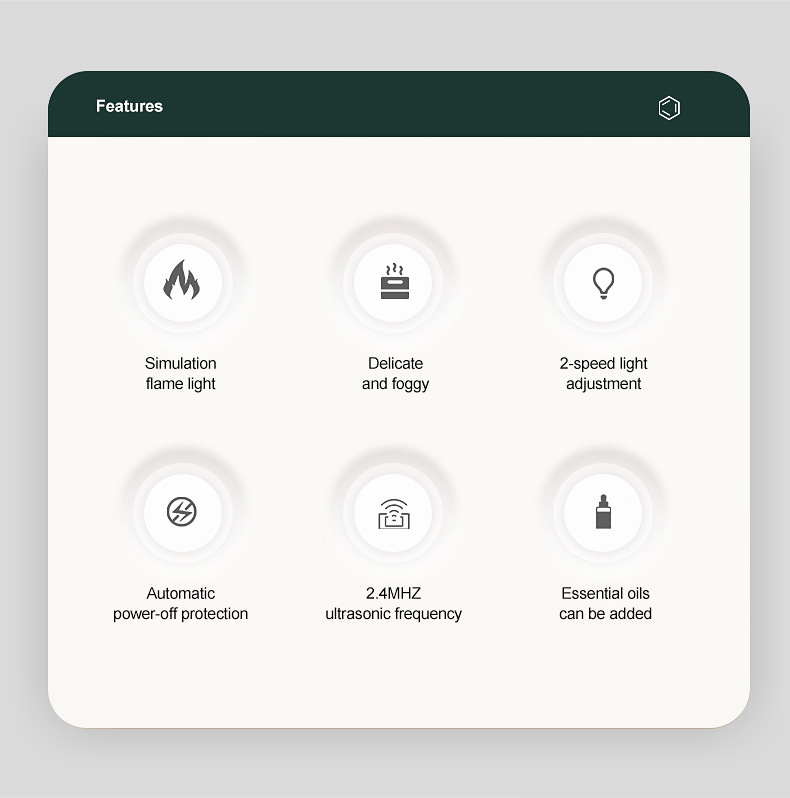Click the word "2.4MHZ" label

click(393, 593)
